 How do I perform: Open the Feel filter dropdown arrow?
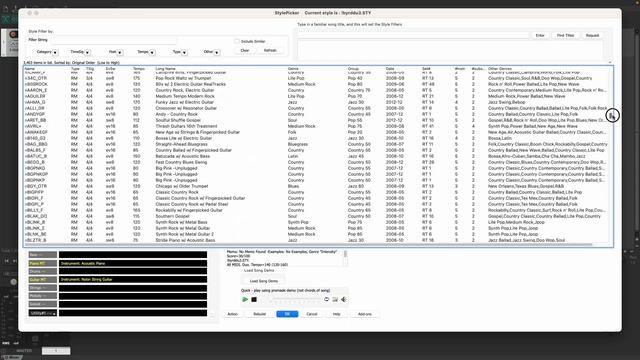(120, 52)
